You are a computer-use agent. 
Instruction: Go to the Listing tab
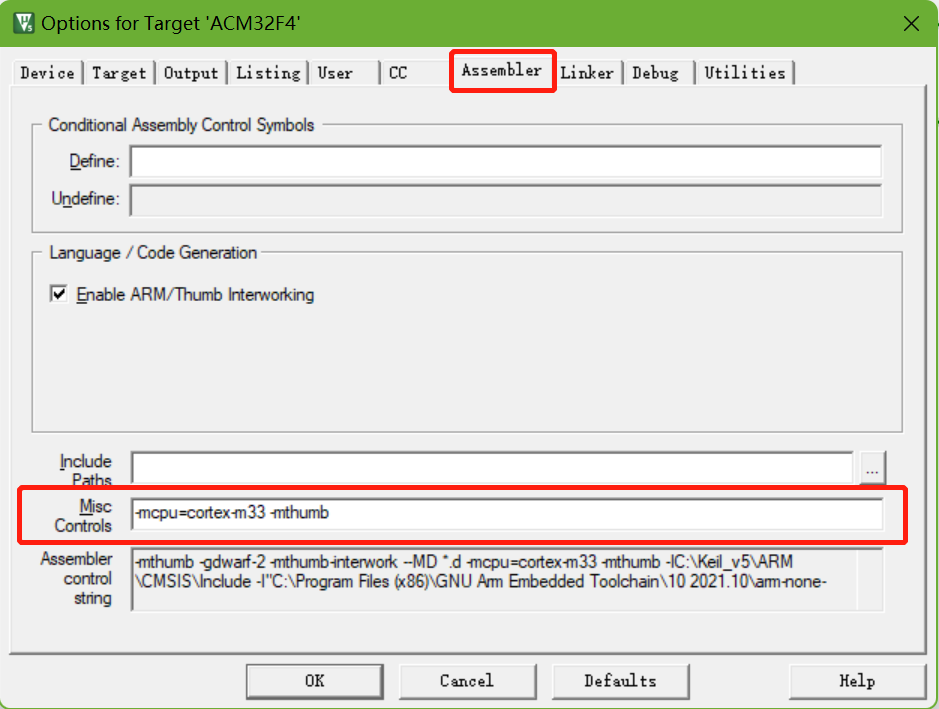click(268, 73)
